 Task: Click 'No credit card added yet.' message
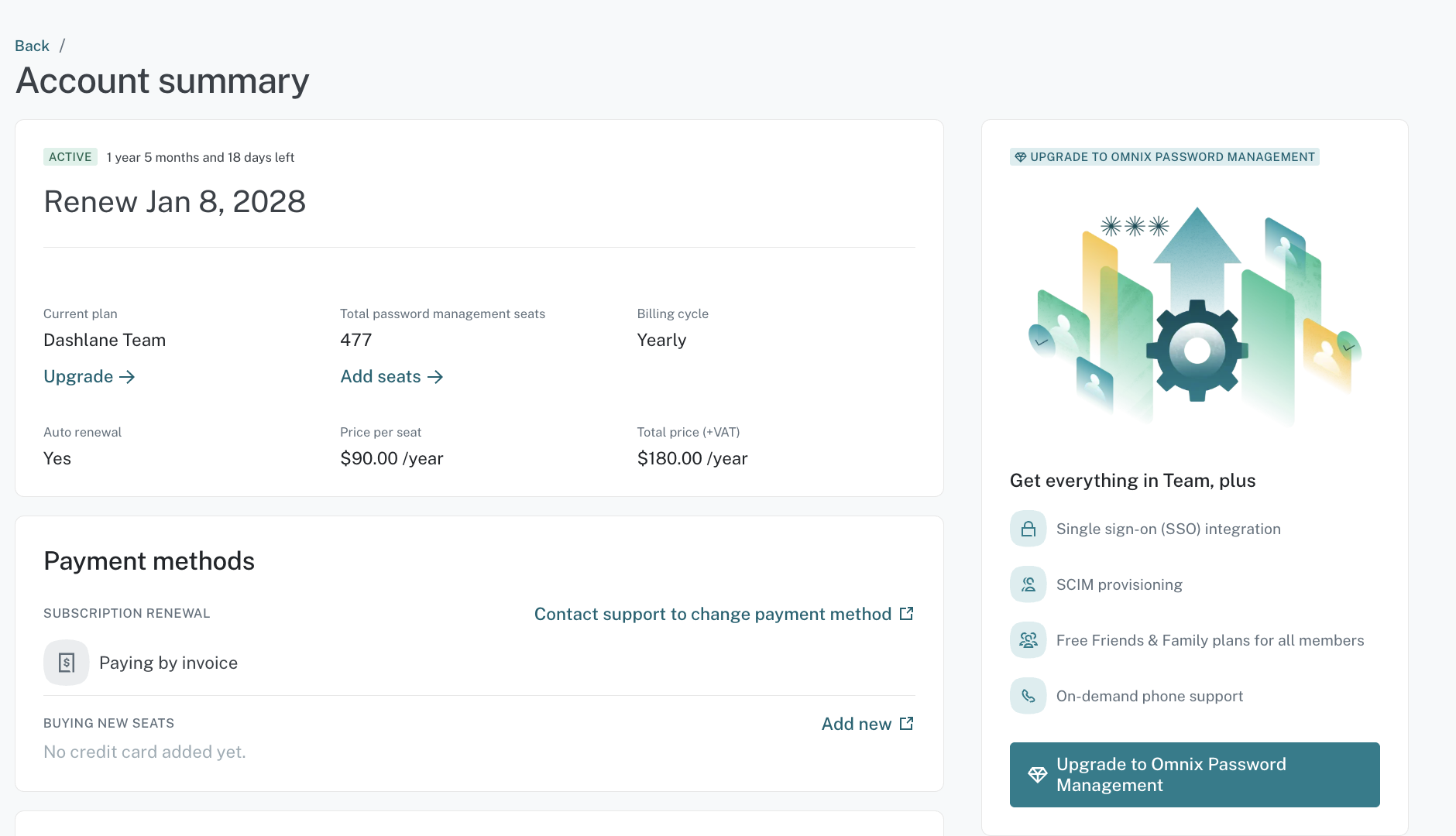click(145, 752)
